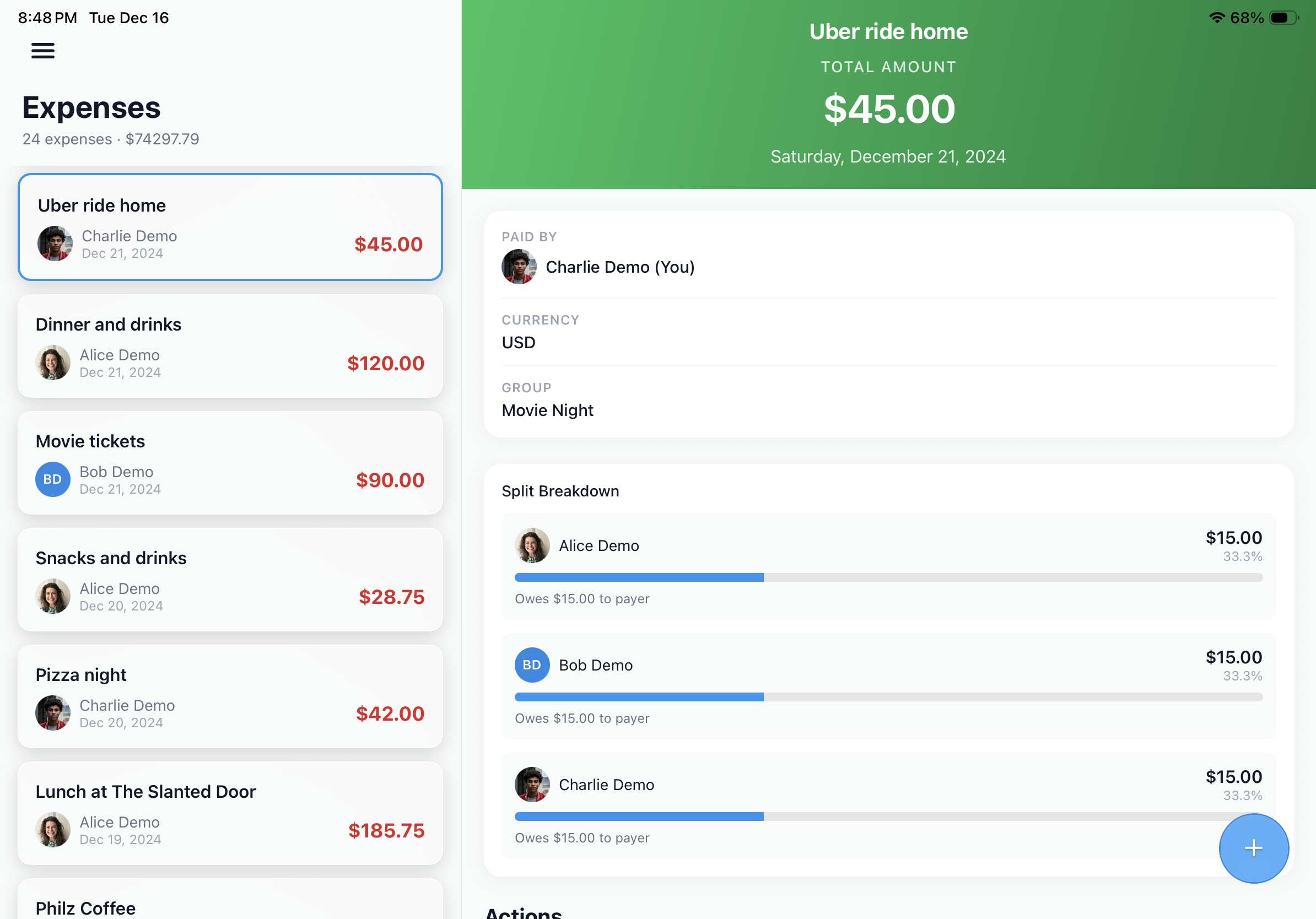This screenshot has height=919, width=1316.
Task: Click Alice Demo's avatar on Dinner and drinks
Action: click(52, 362)
